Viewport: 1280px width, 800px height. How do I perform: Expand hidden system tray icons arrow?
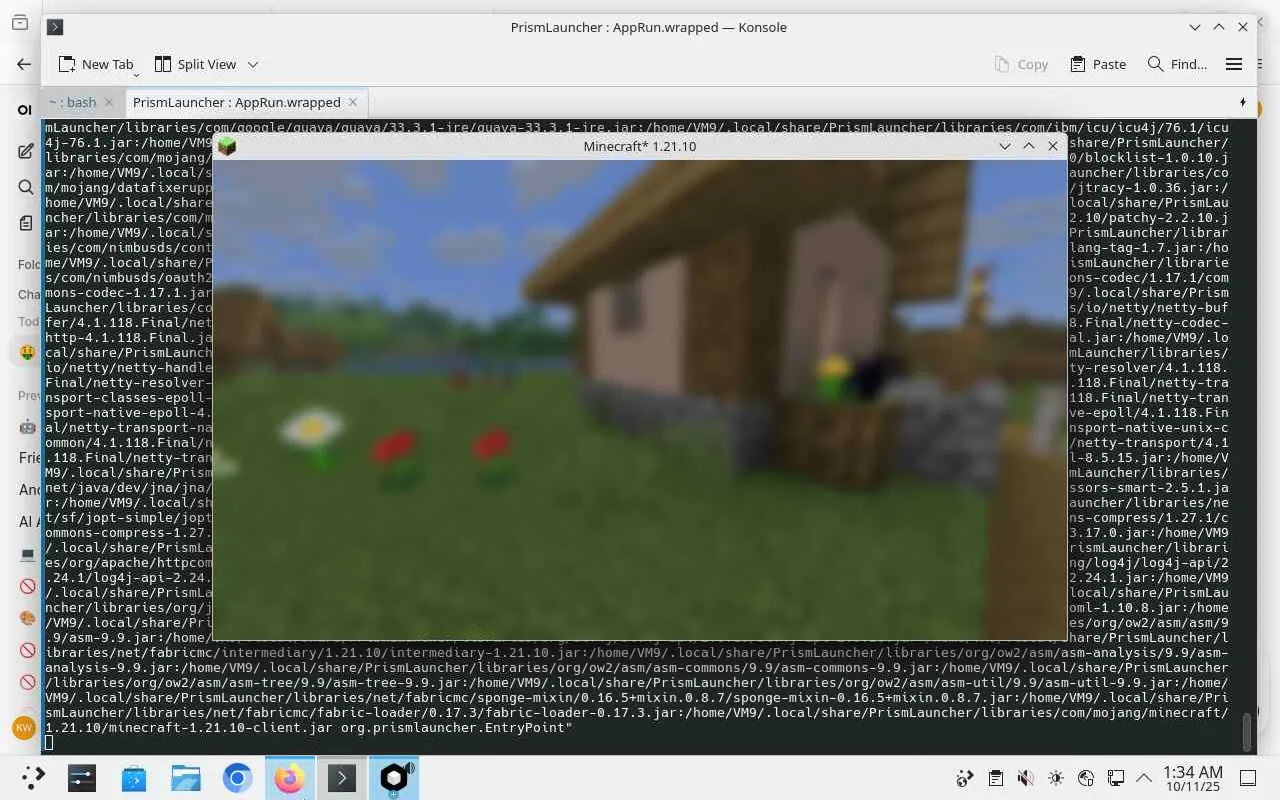[x=1144, y=778]
